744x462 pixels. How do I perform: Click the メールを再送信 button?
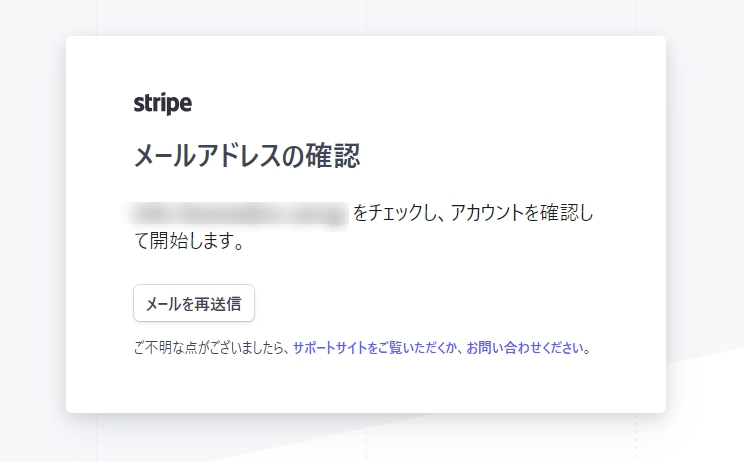coord(194,303)
